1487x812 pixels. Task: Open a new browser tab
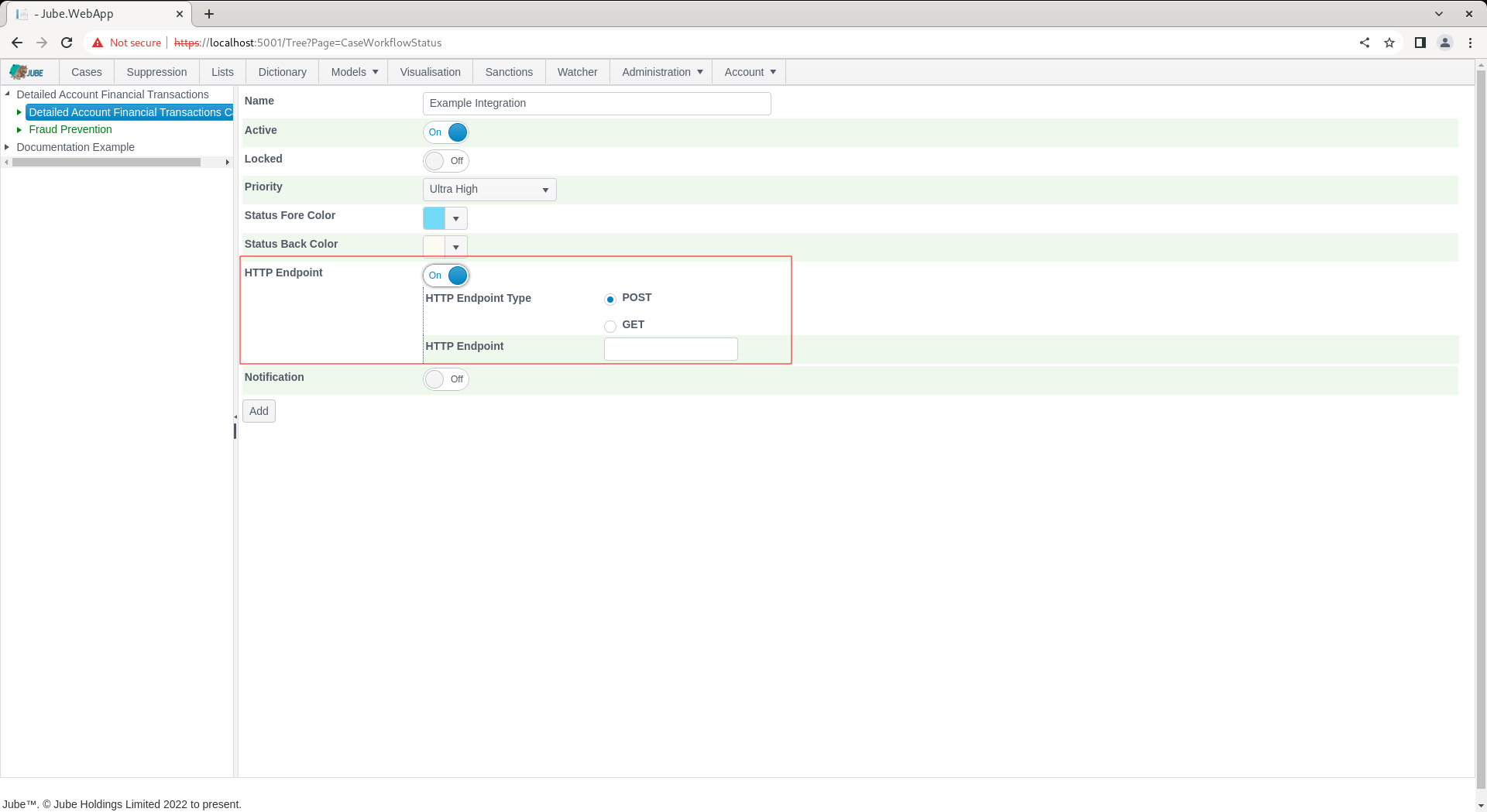[209, 14]
